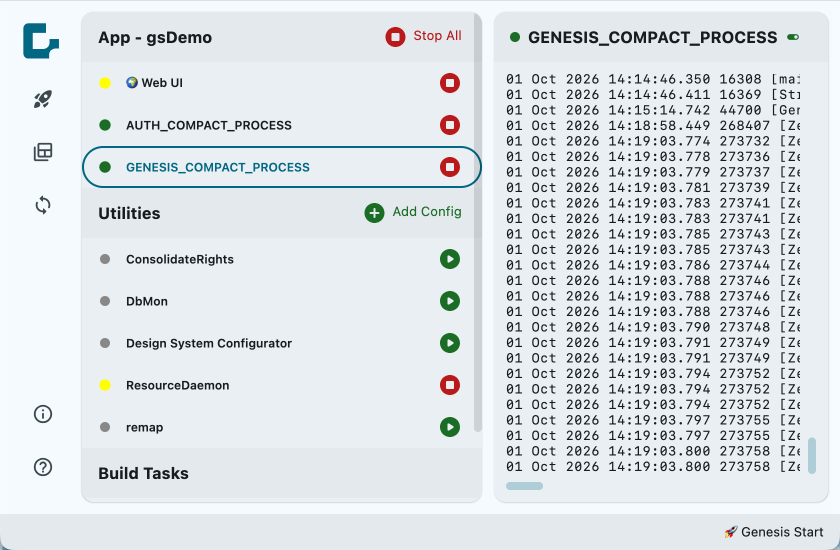Image resolution: width=840 pixels, height=550 pixels.
Task: Click the gray status dot for ConsolidateRights
Action: (105, 259)
